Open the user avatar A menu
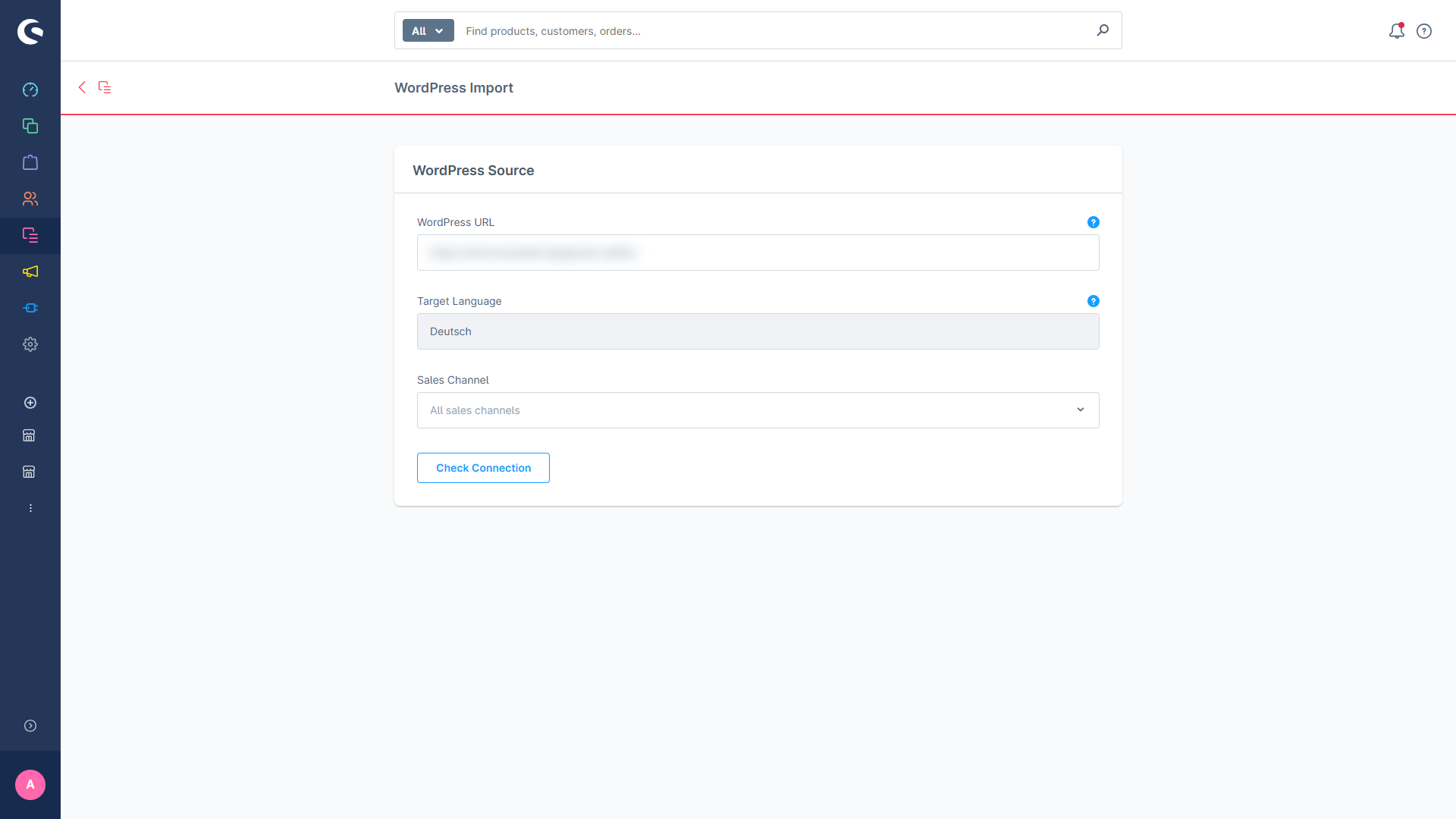The width and height of the screenshot is (1456, 819). coord(30,785)
